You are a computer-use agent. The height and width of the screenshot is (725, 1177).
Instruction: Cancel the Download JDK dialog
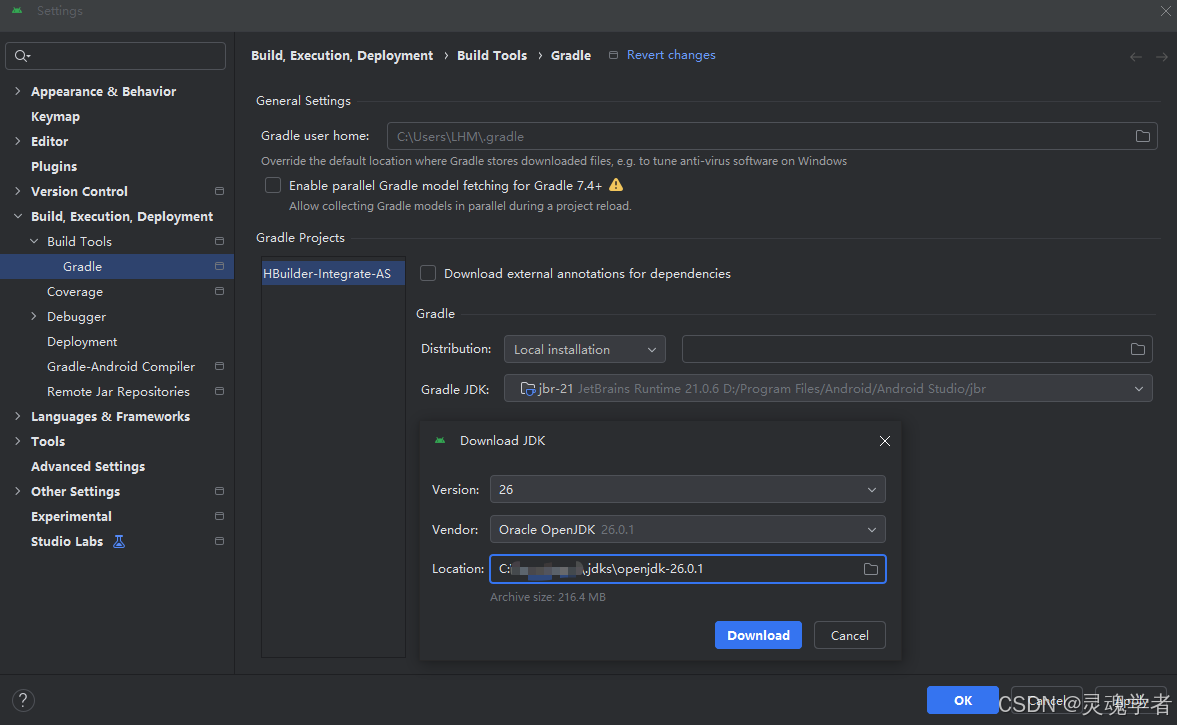click(850, 635)
